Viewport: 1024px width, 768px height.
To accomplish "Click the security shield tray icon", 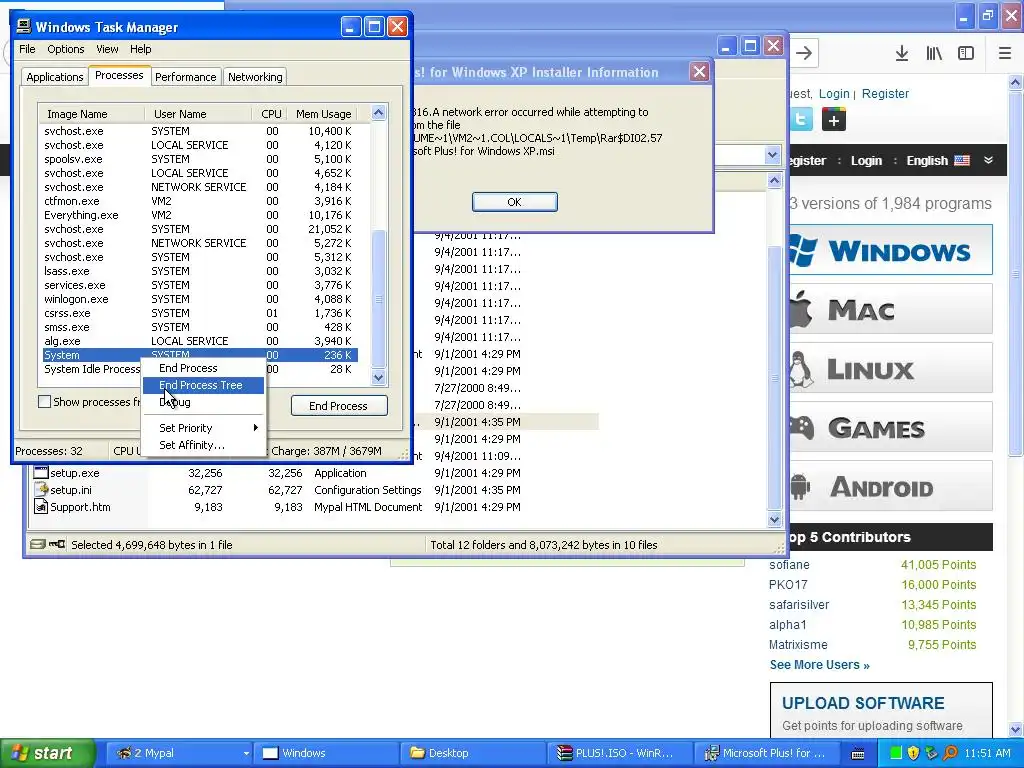I will pyautogui.click(x=914, y=753).
